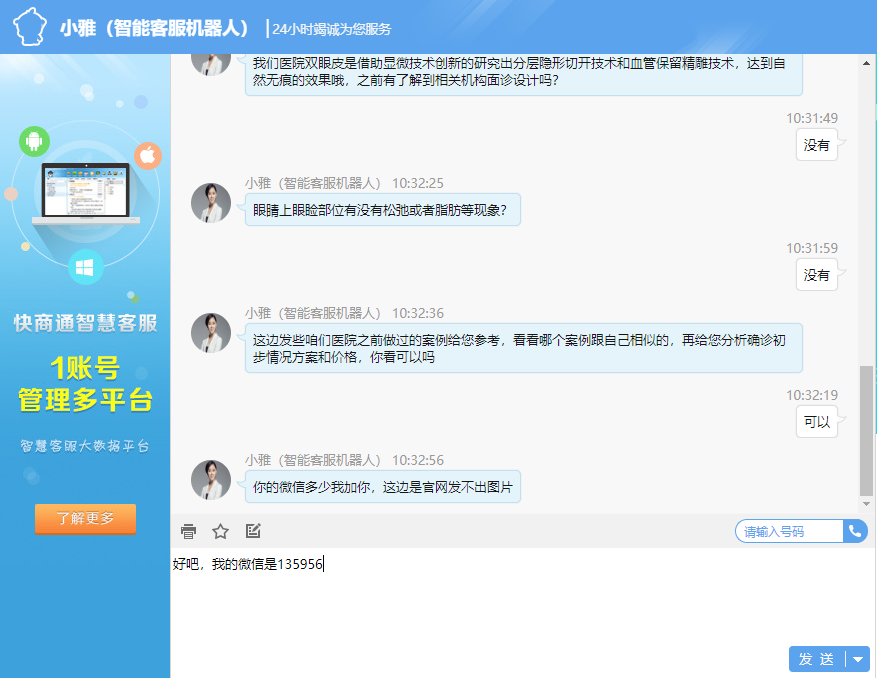Expand the send options dropdown arrow
This screenshot has height=678, width=877.
[x=859, y=659]
